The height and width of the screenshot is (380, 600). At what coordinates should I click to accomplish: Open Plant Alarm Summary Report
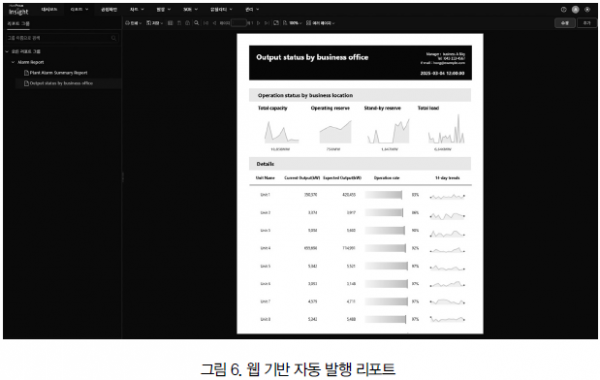pos(58,73)
